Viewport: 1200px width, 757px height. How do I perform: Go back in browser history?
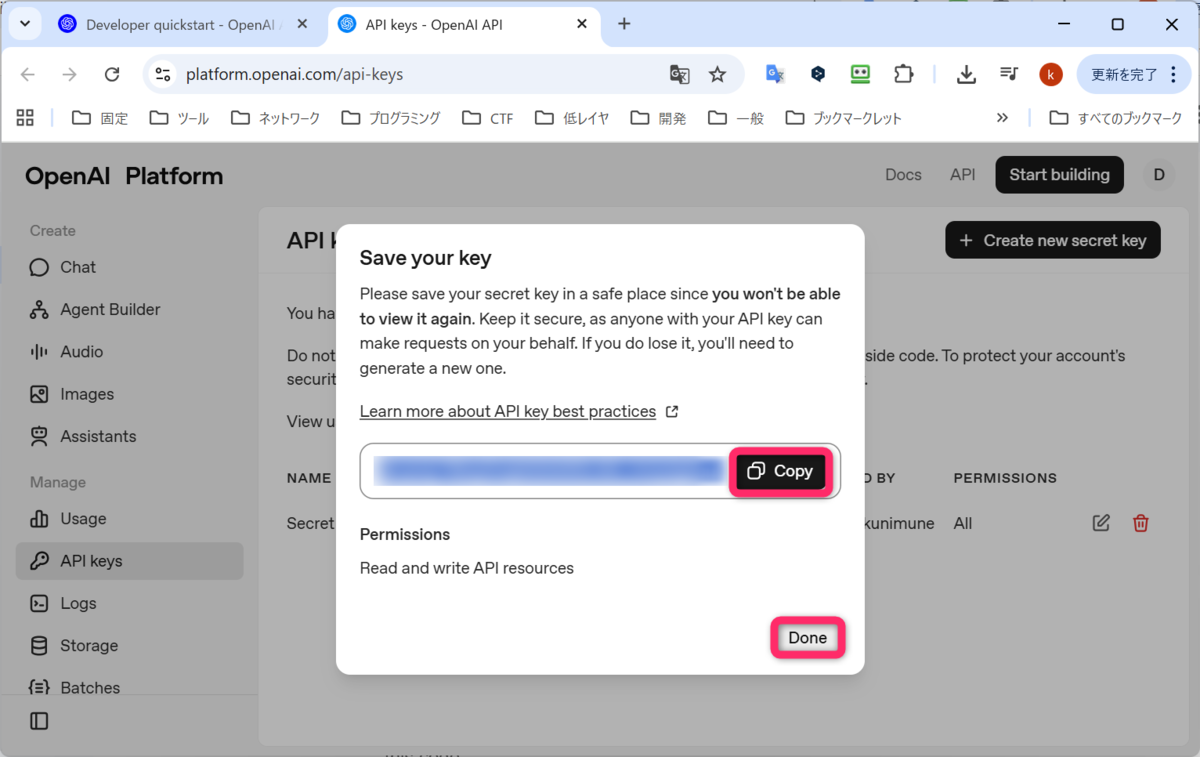28,74
